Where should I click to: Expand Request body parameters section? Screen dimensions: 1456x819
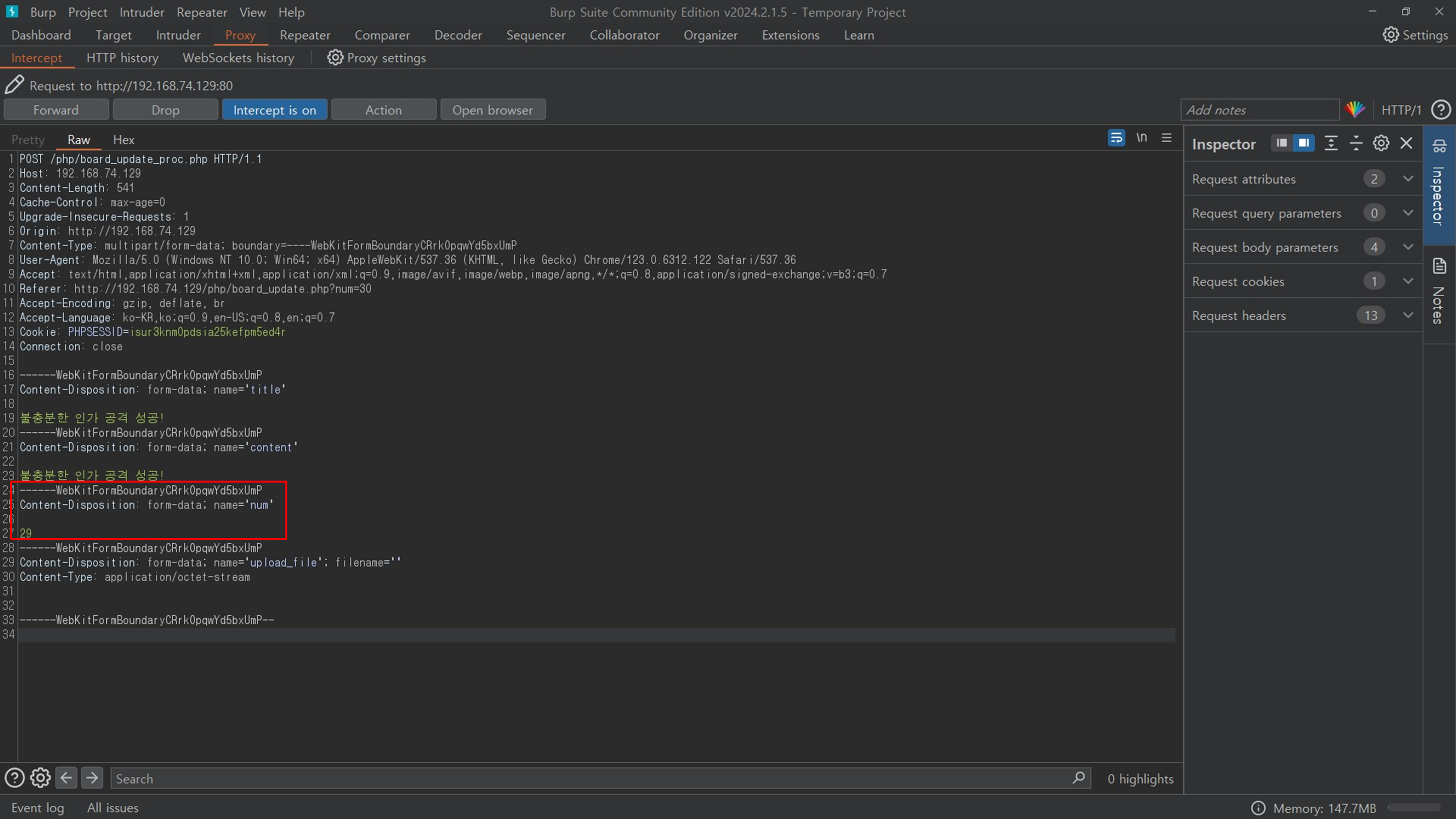coord(1303,247)
